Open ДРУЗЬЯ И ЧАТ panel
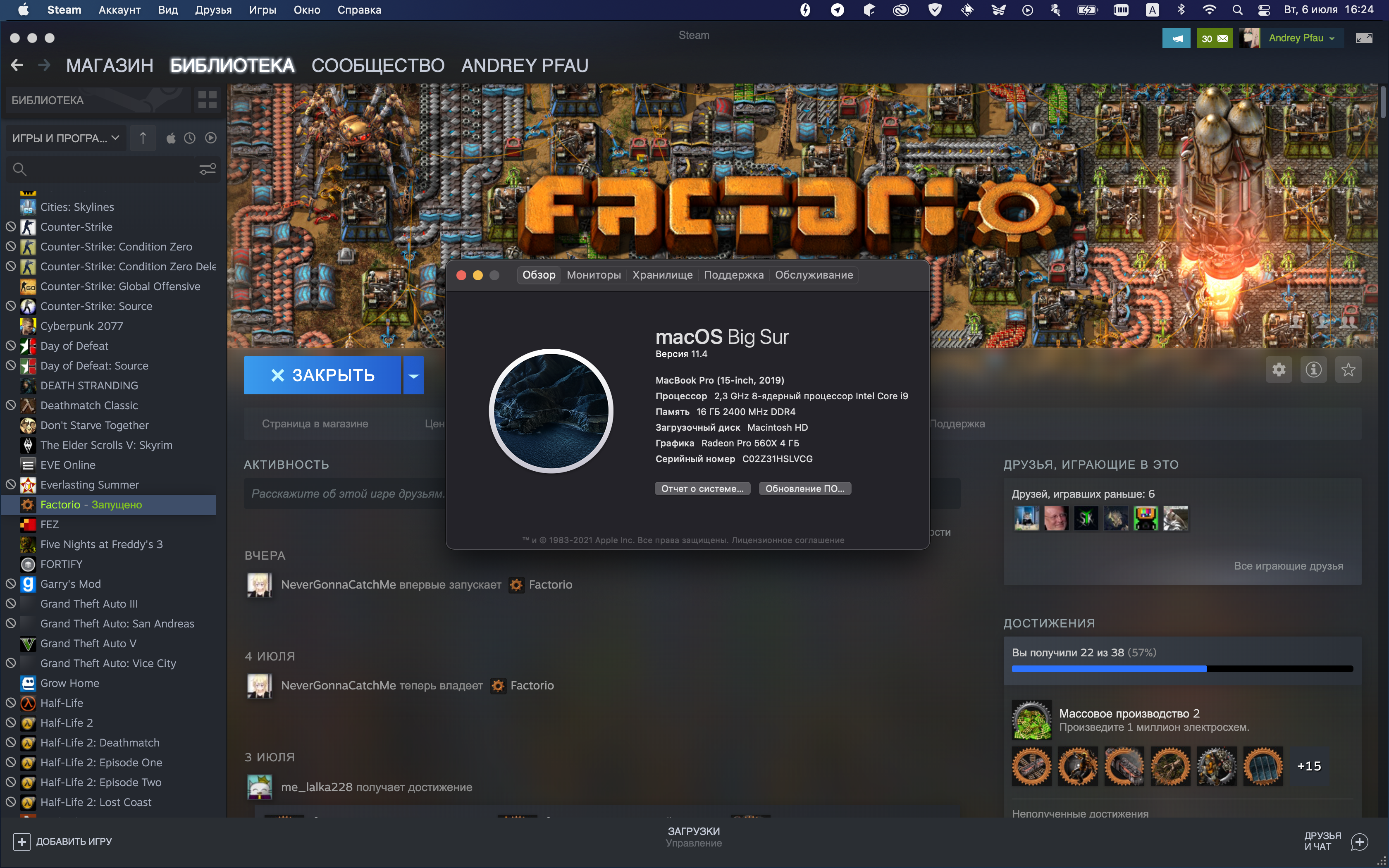 click(1336, 841)
